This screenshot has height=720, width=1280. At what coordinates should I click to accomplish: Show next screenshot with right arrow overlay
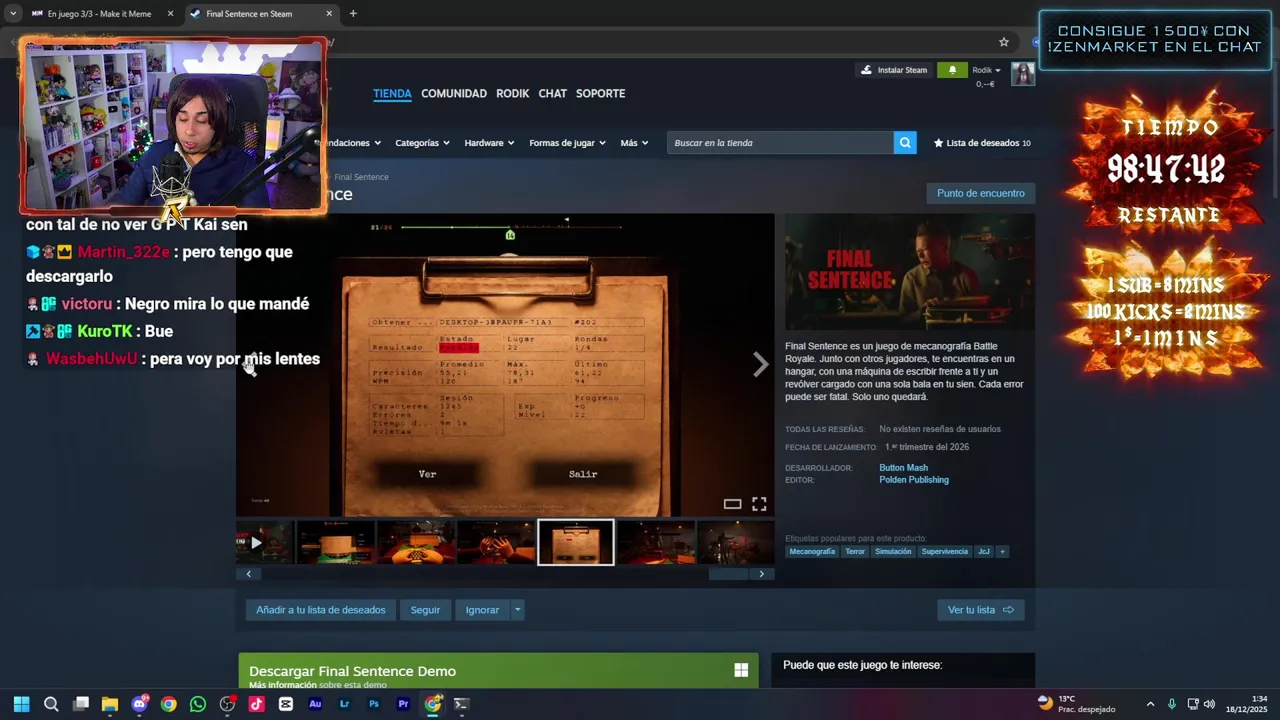761,365
